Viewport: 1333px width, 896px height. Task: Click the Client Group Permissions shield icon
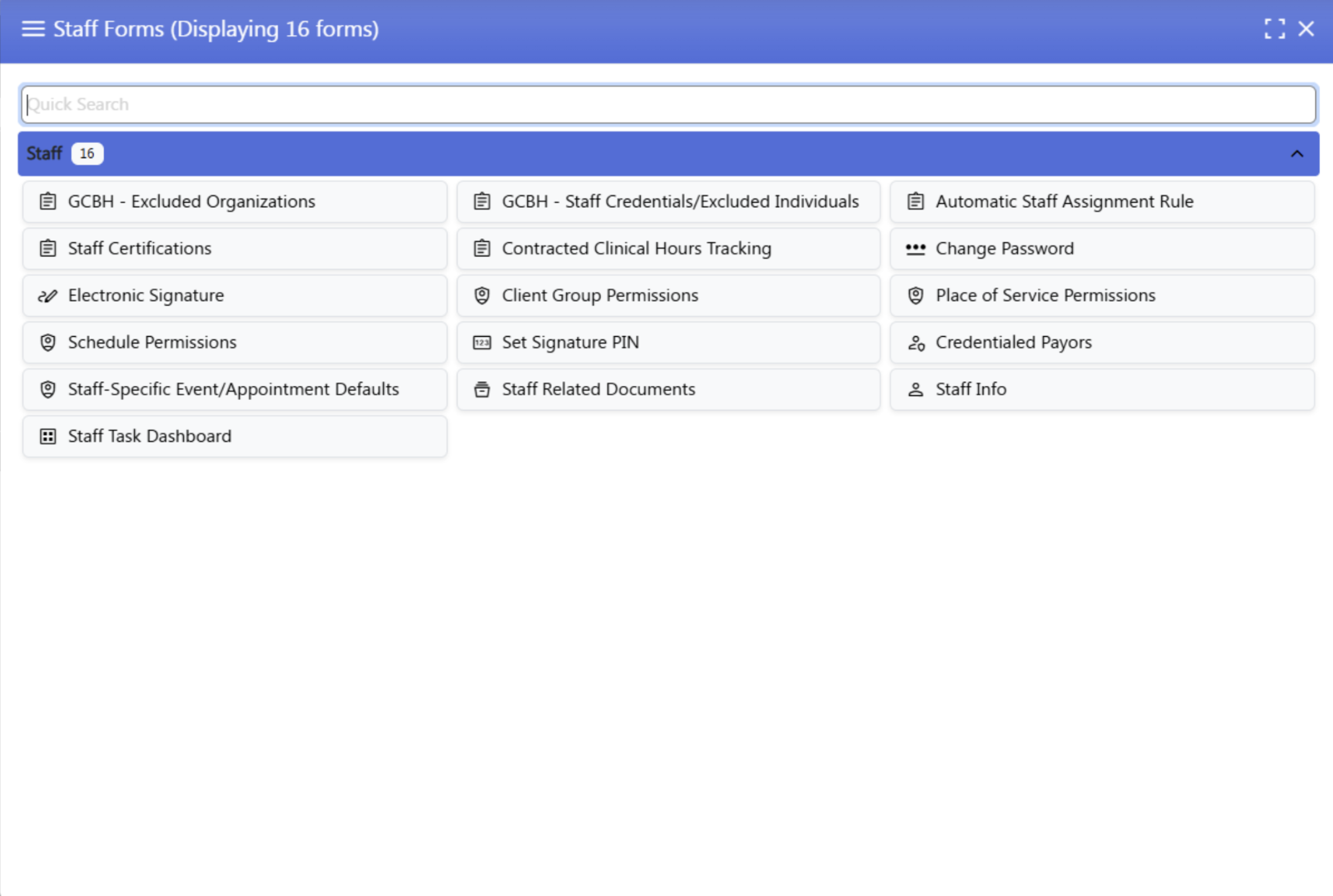482,295
